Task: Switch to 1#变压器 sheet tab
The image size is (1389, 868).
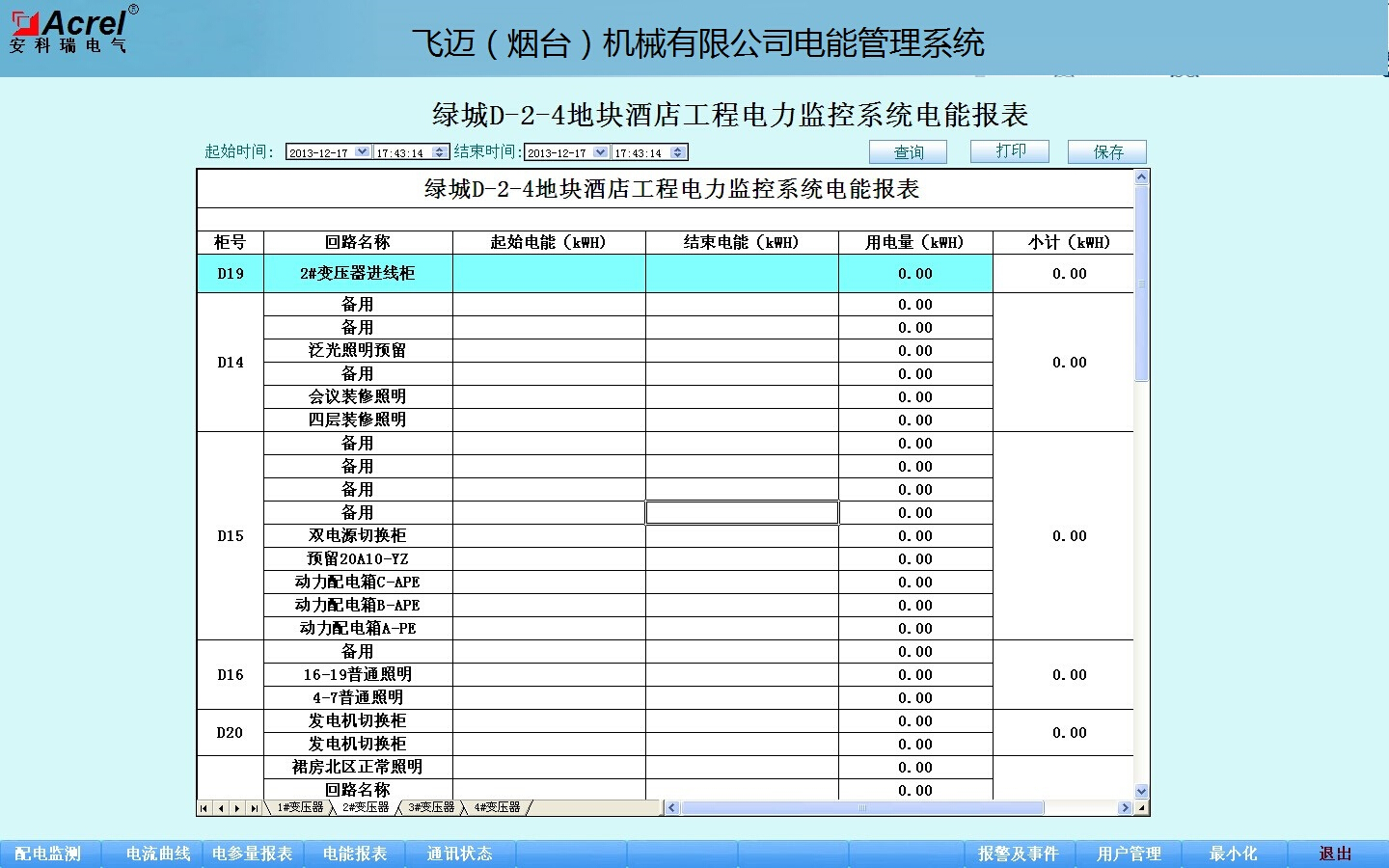Action: pyautogui.click(x=300, y=808)
